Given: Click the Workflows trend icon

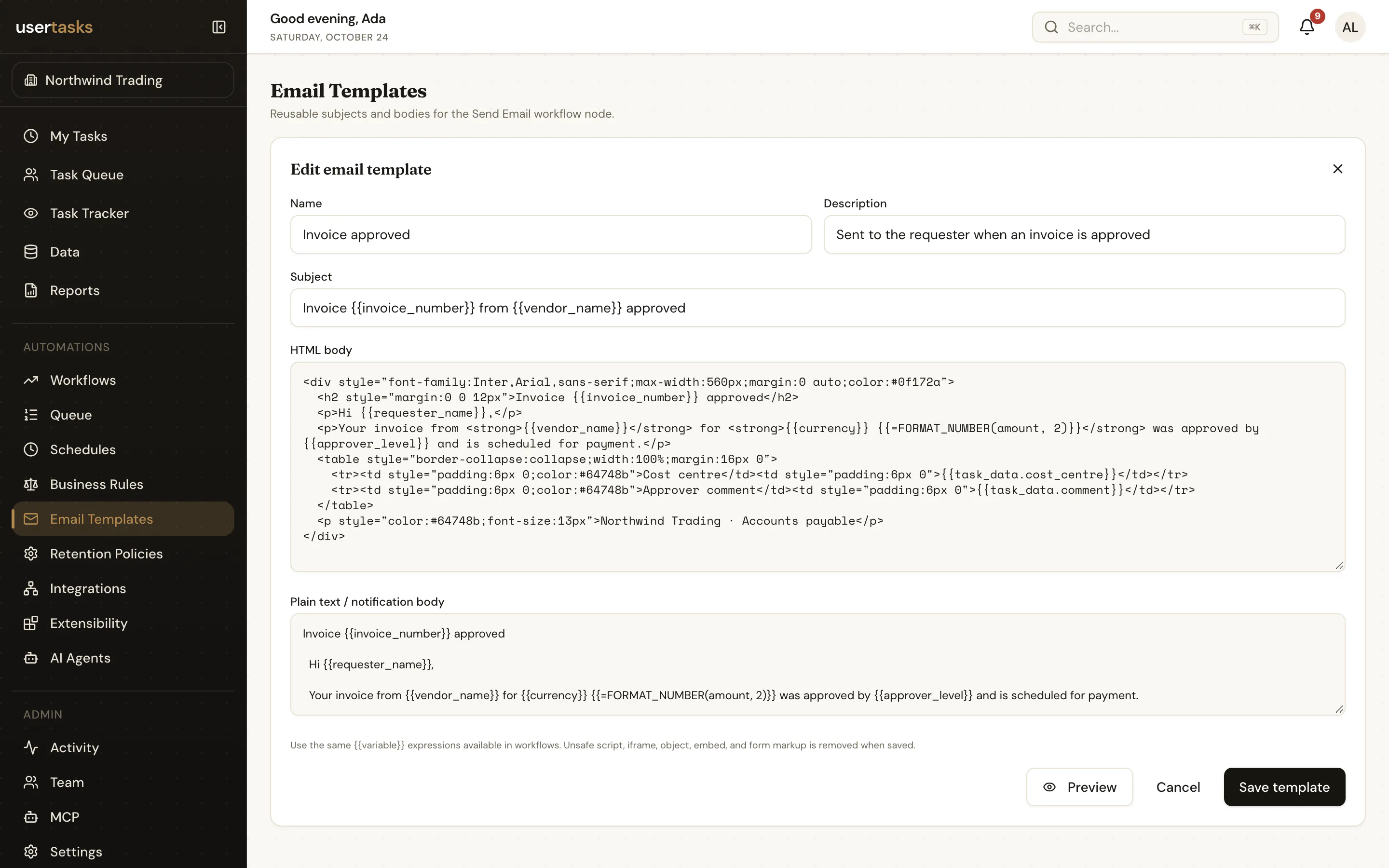Looking at the screenshot, I should coord(31,380).
